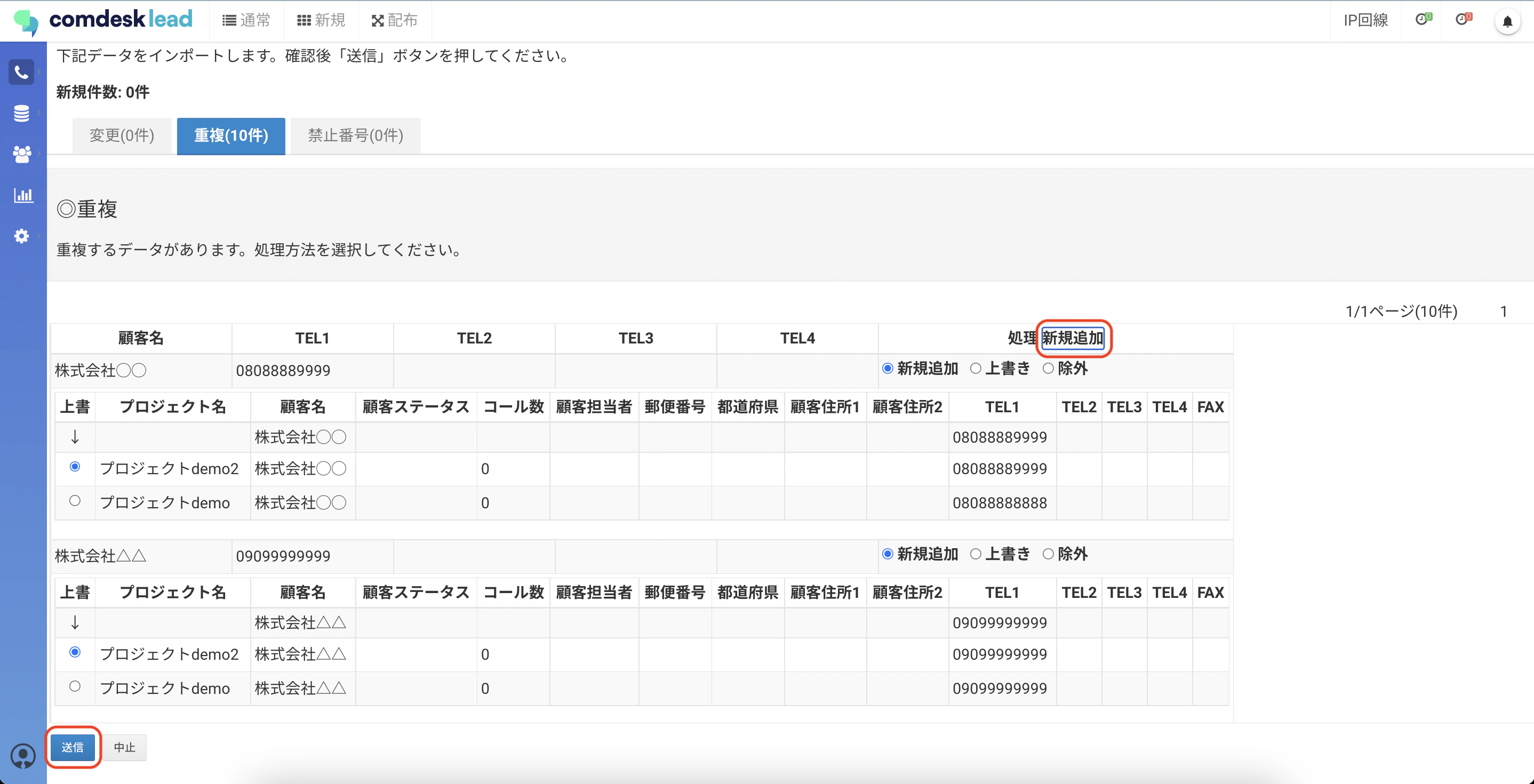Screen dimensions: 1534x784
Task: Select 新規追加 for 株式会社〇〇 row
Action: point(888,369)
